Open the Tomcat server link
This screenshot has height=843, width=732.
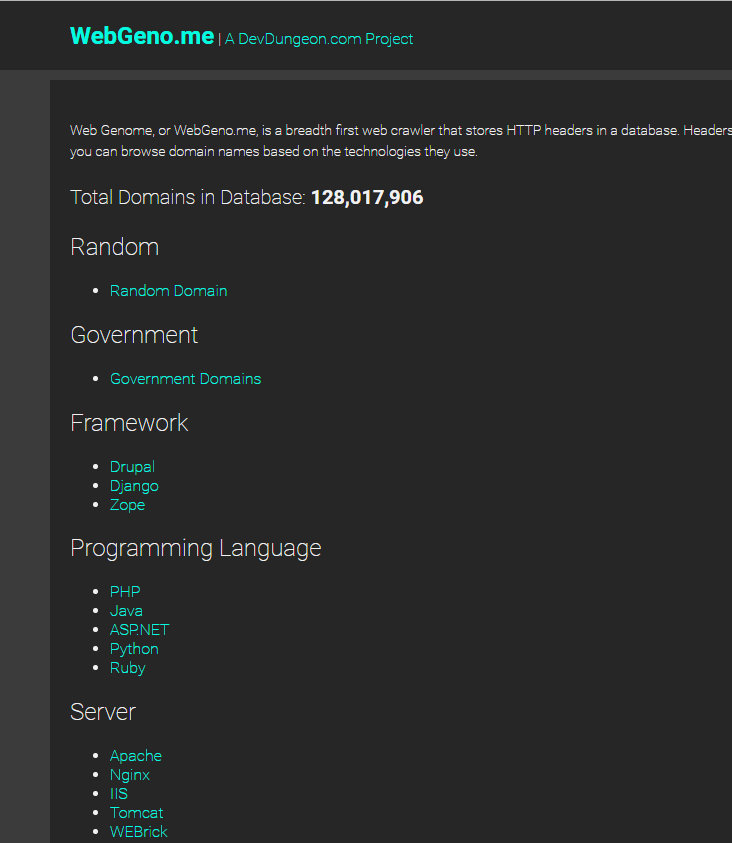click(136, 813)
